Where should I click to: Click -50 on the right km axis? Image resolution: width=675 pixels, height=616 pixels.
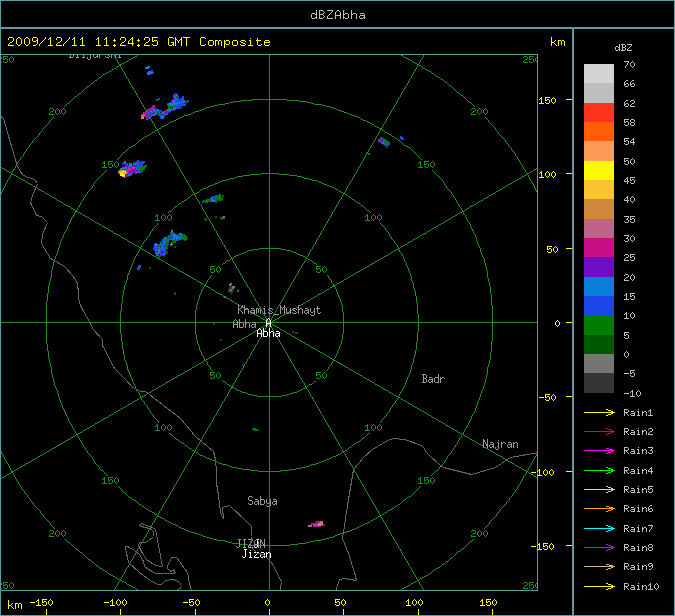click(548, 397)
